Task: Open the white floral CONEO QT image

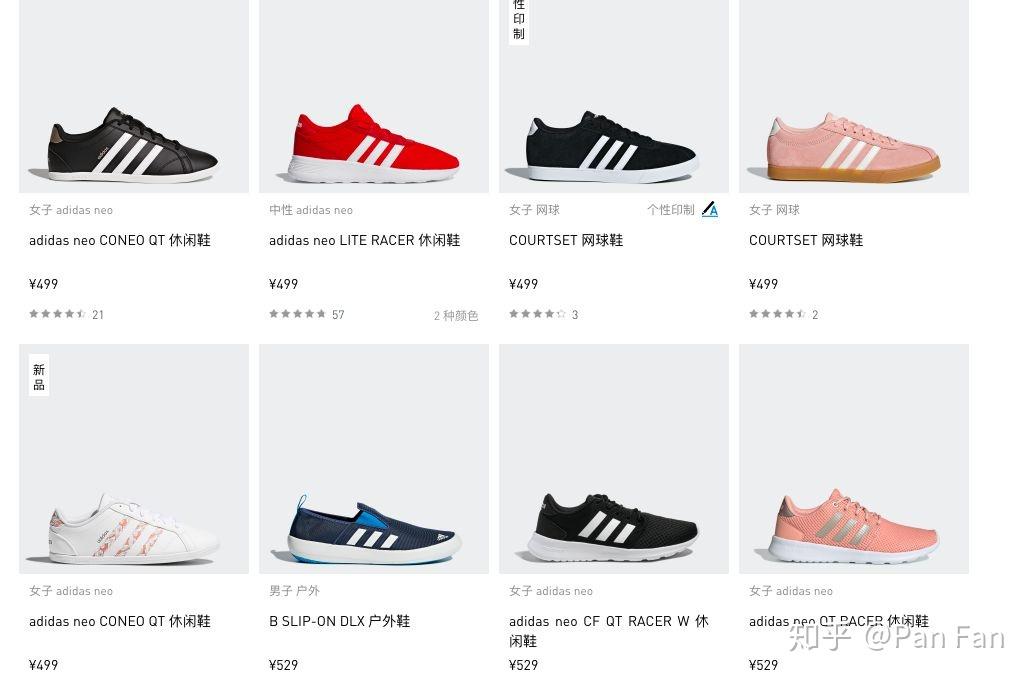Action: click(134, 459)
